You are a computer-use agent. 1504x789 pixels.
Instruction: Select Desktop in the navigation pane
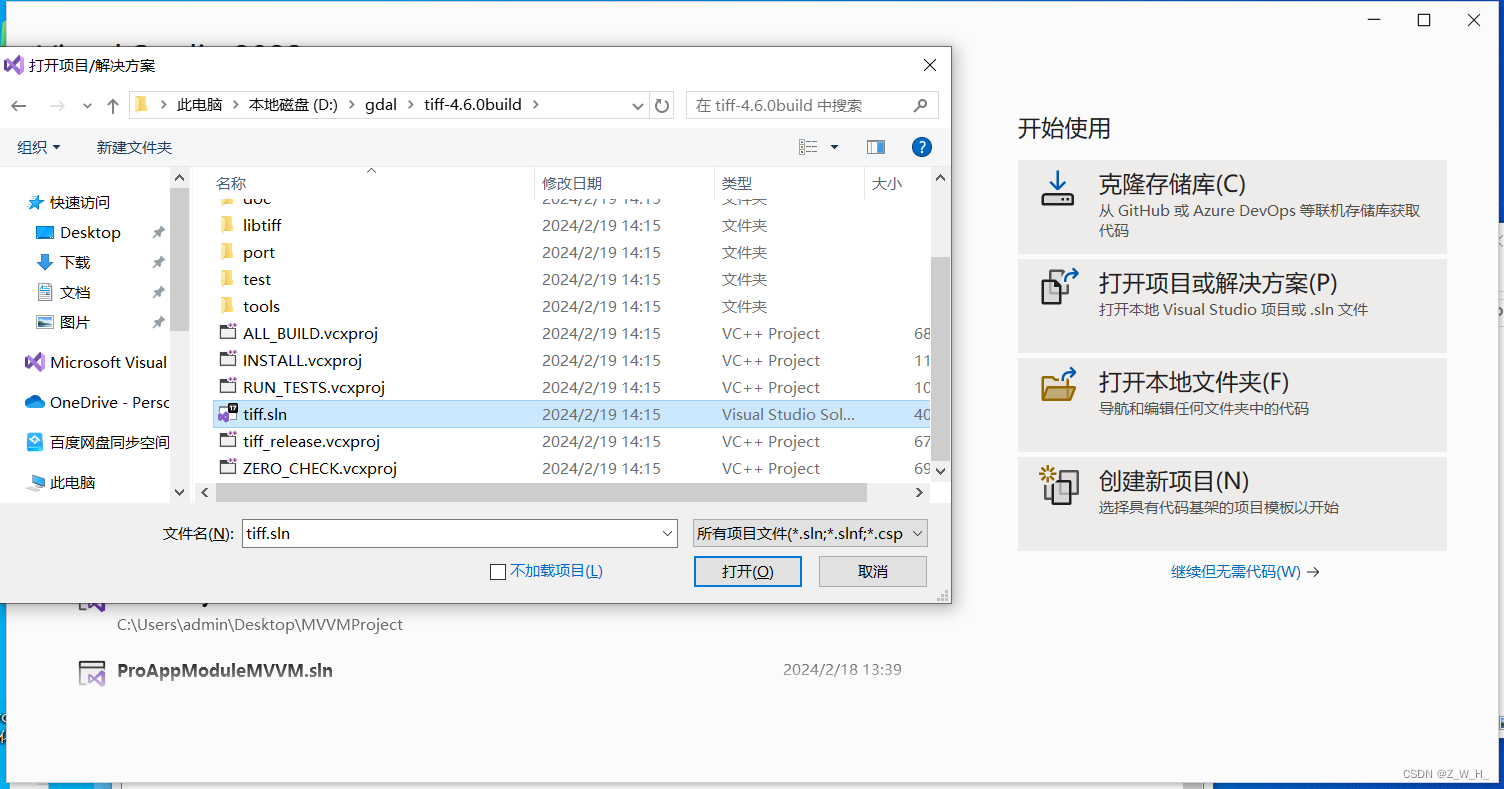90,232
